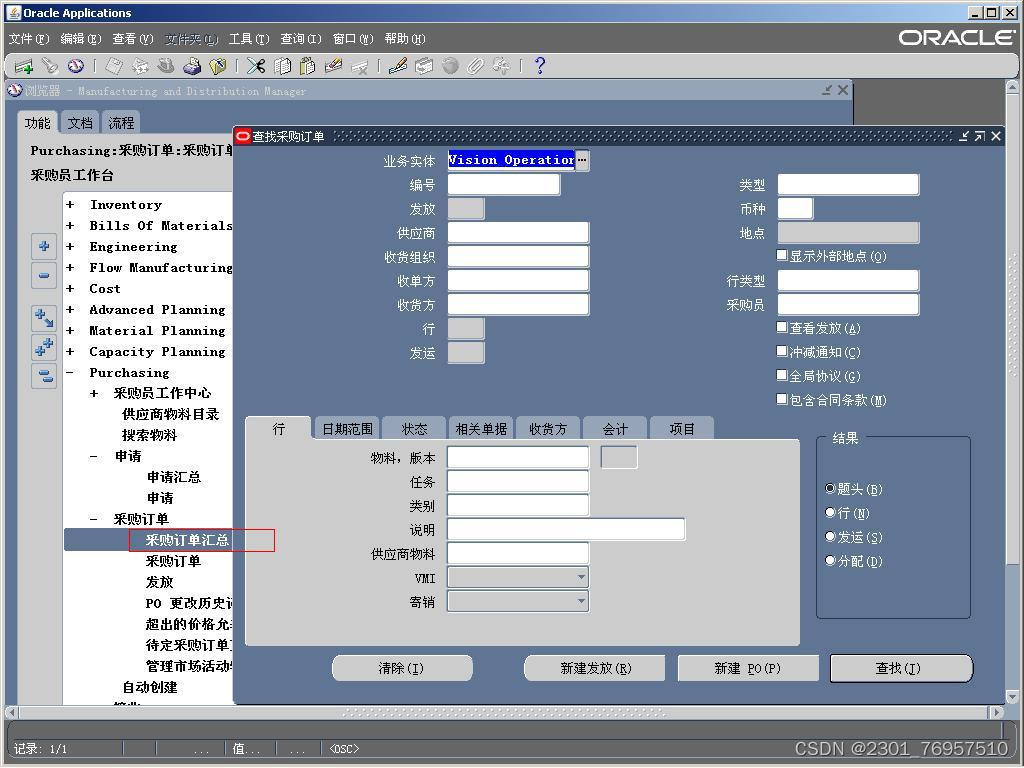The width and height of the screenshot is (1024, 768).
Task: Click the navigator collapse all button
Action: 44,376
